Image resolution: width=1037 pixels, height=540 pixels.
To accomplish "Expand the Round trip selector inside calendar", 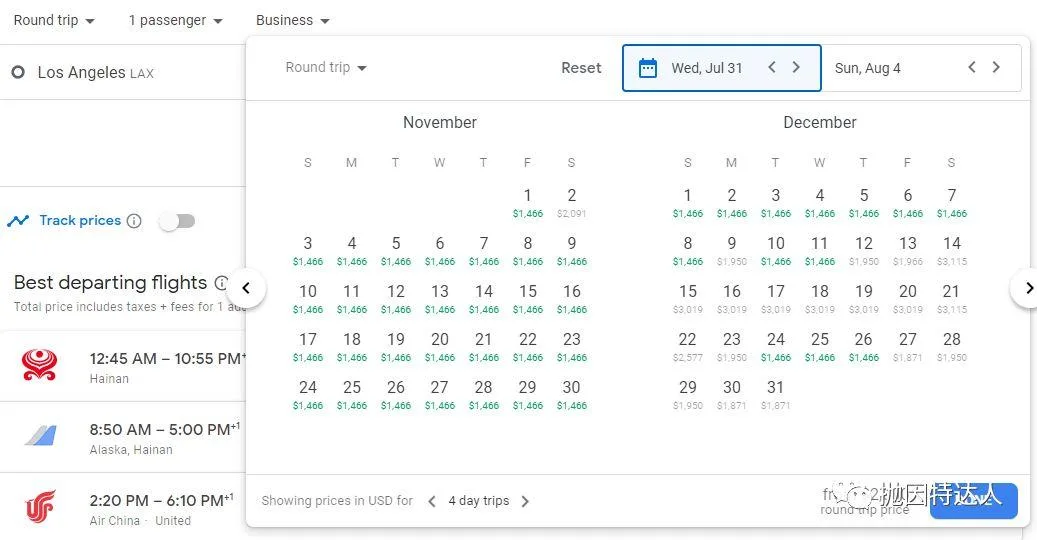I will coord(326,68).
